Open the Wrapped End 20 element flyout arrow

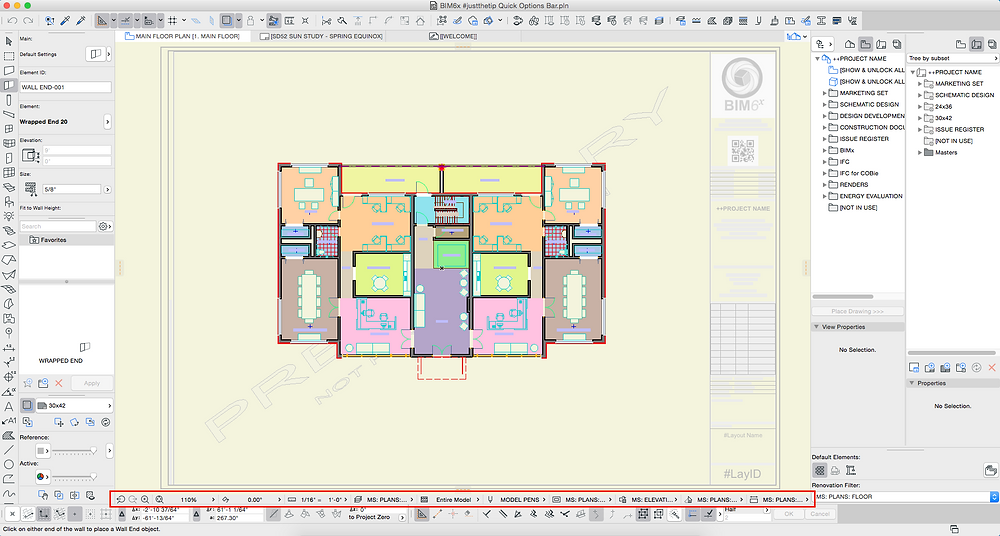tap(107, 121)
